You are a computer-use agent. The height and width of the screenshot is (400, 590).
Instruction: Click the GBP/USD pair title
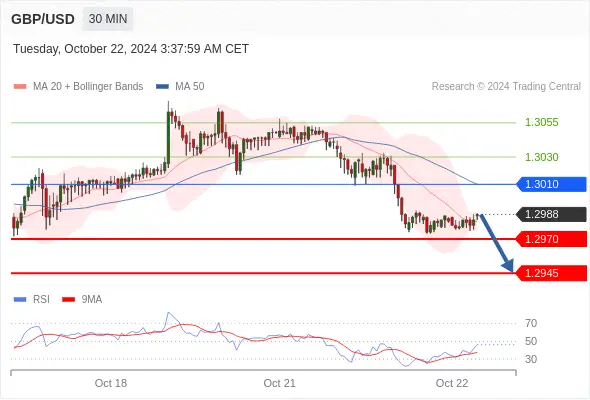click(43, 19)
